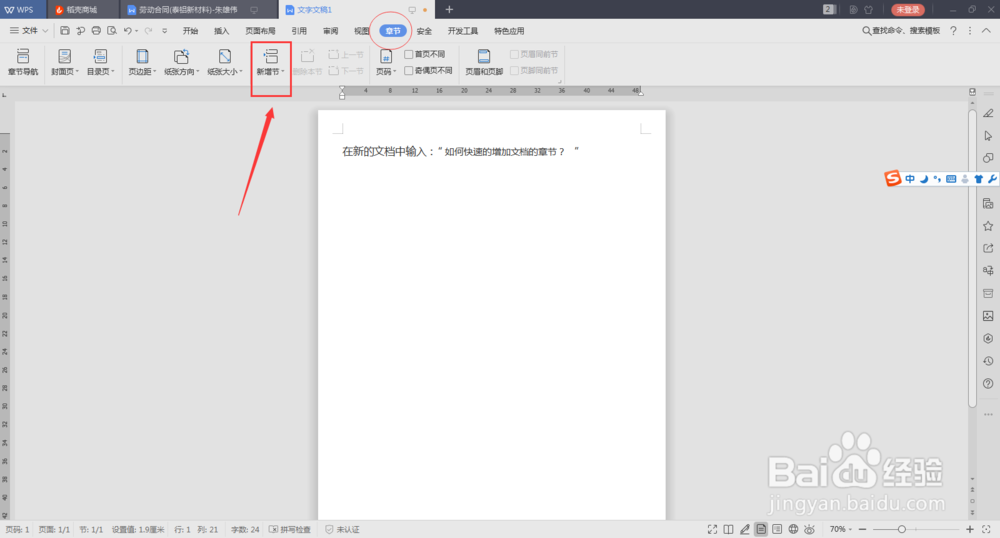This screenshot has width=1000, height=538.
Task: Click the 新增节 add section icon
Action: (271, 57)
